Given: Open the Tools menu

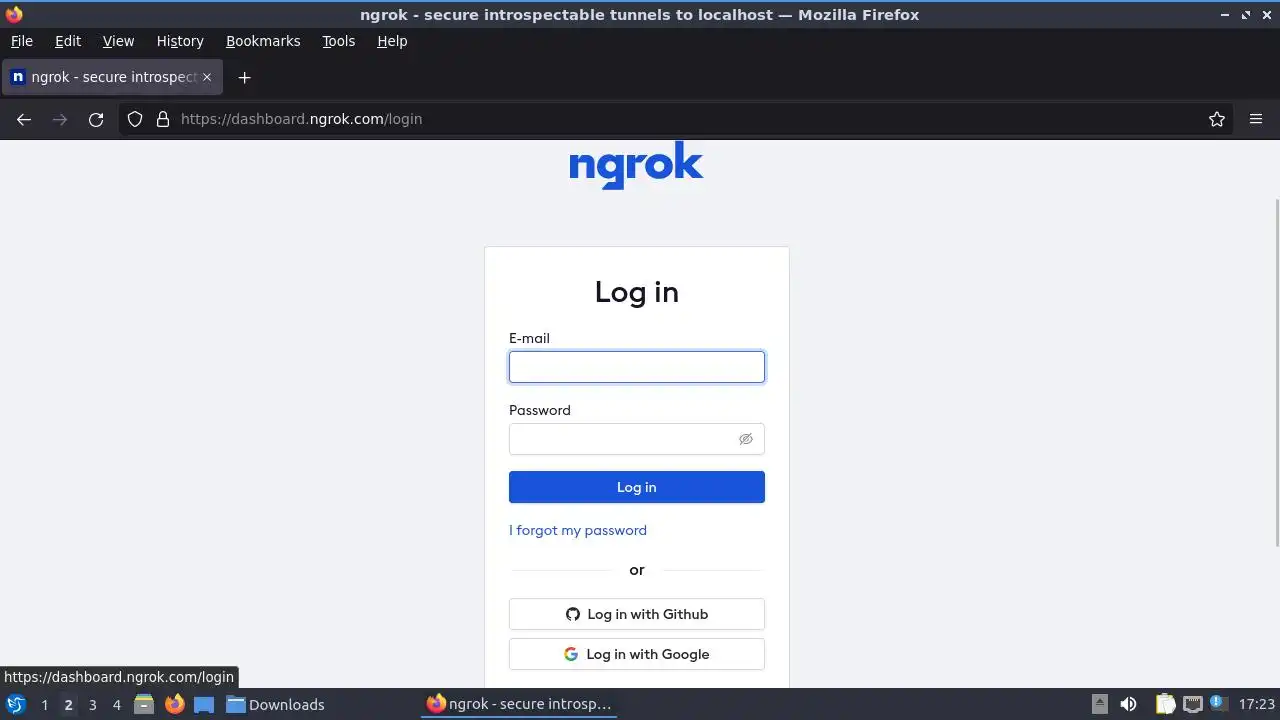Looking at the screenshot, I should click(x=339, y=41).
